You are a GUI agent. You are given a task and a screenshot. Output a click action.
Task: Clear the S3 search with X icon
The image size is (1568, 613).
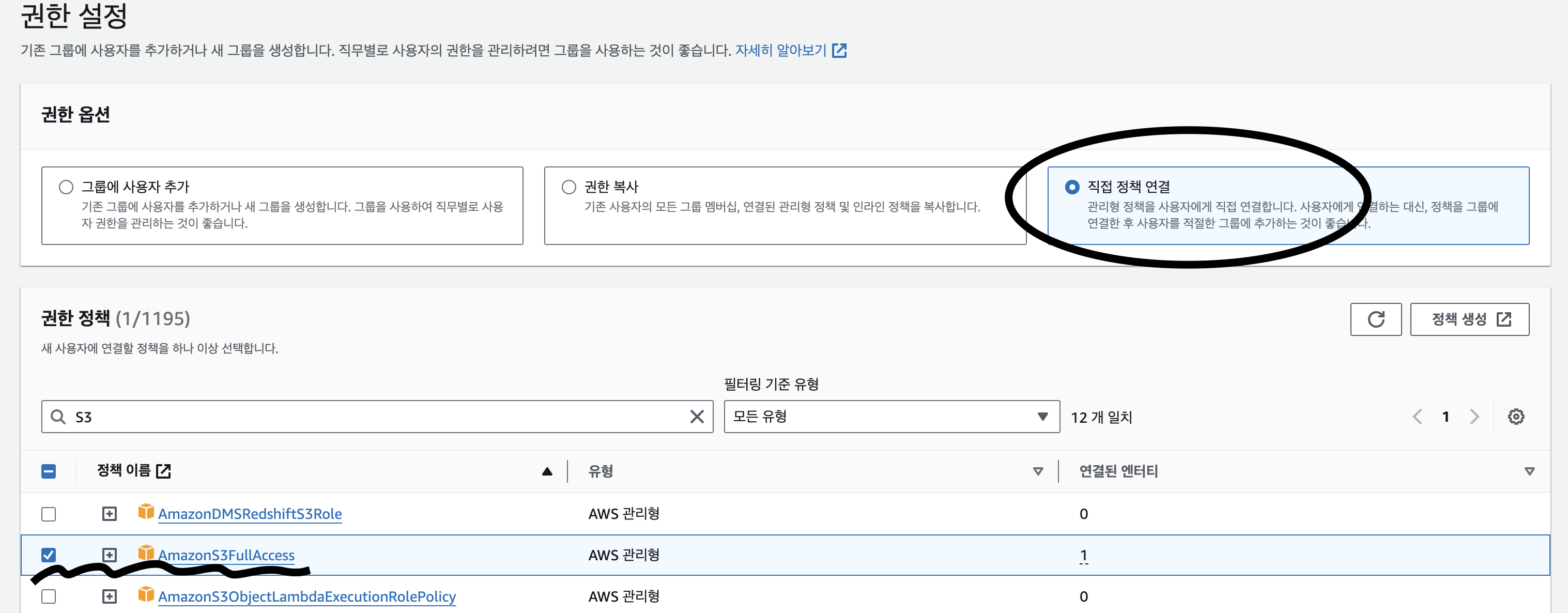(696, 417)
